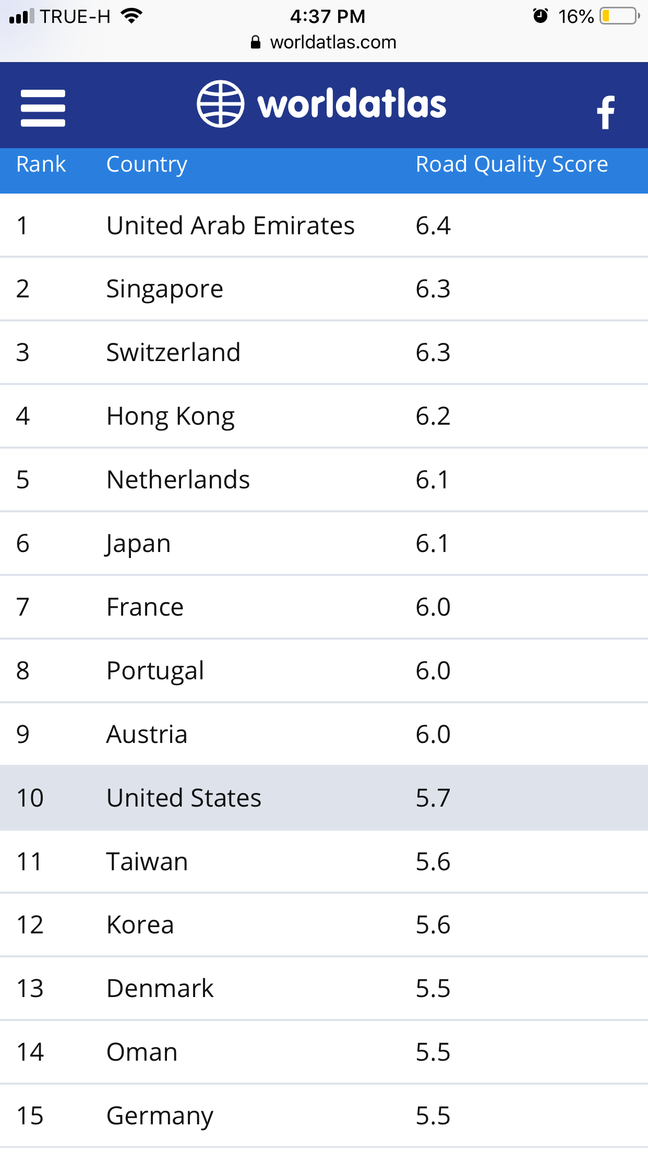
Task: Open the Facebook icon in header
Action: [605, 113]
